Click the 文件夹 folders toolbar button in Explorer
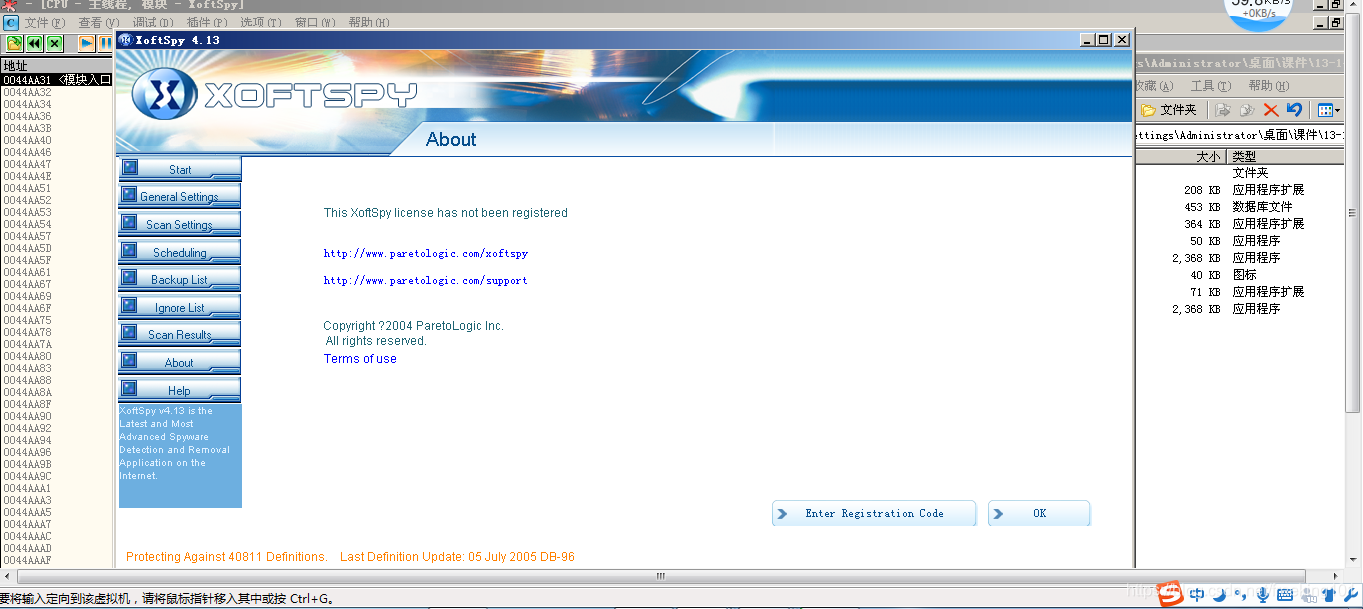 click(1169, 110)
